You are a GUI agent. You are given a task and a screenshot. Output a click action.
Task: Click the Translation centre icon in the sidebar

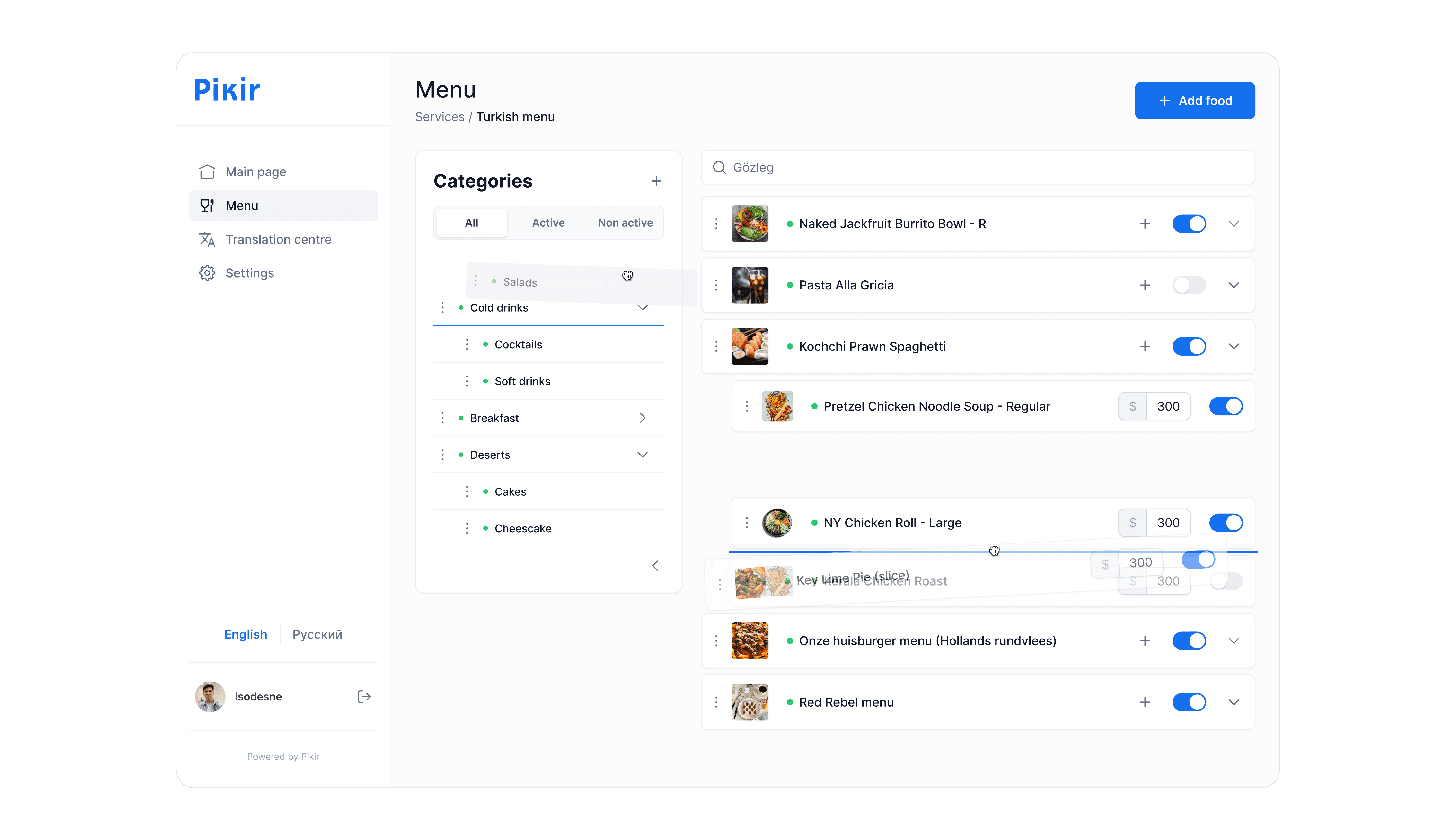coord(207,239)
